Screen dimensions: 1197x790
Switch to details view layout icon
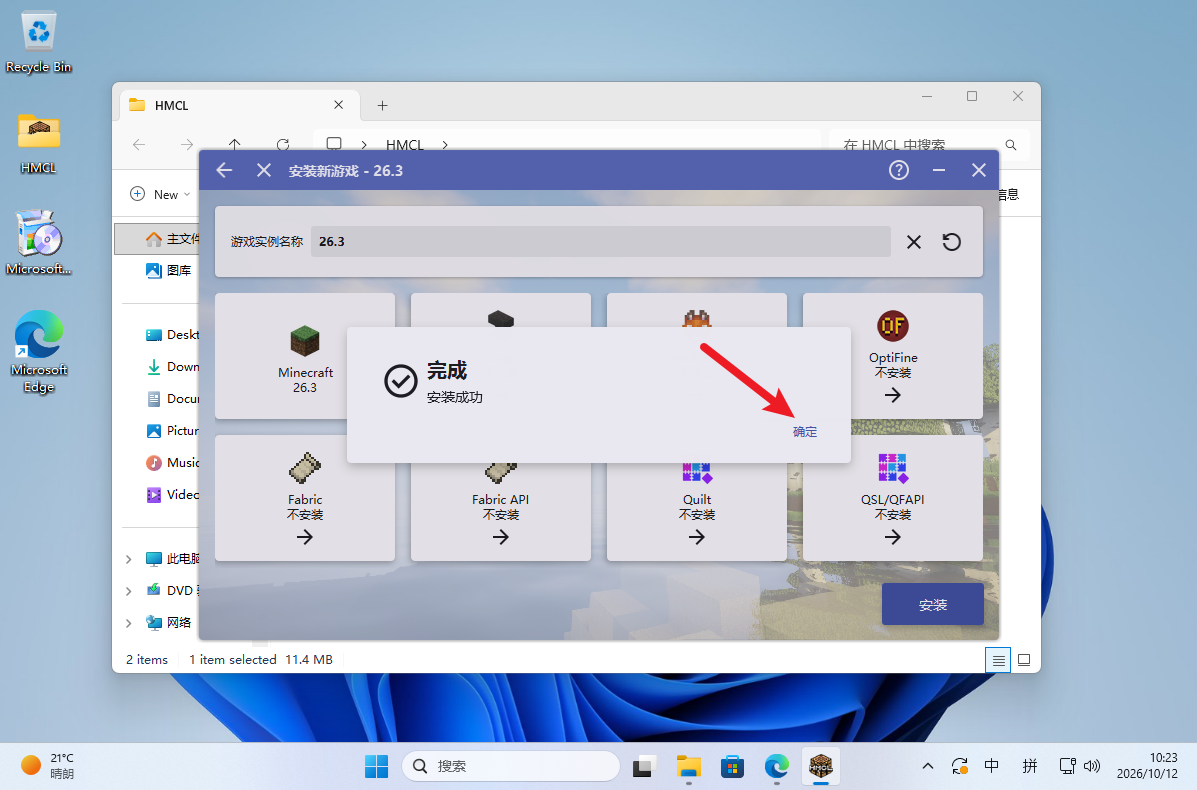998,660
